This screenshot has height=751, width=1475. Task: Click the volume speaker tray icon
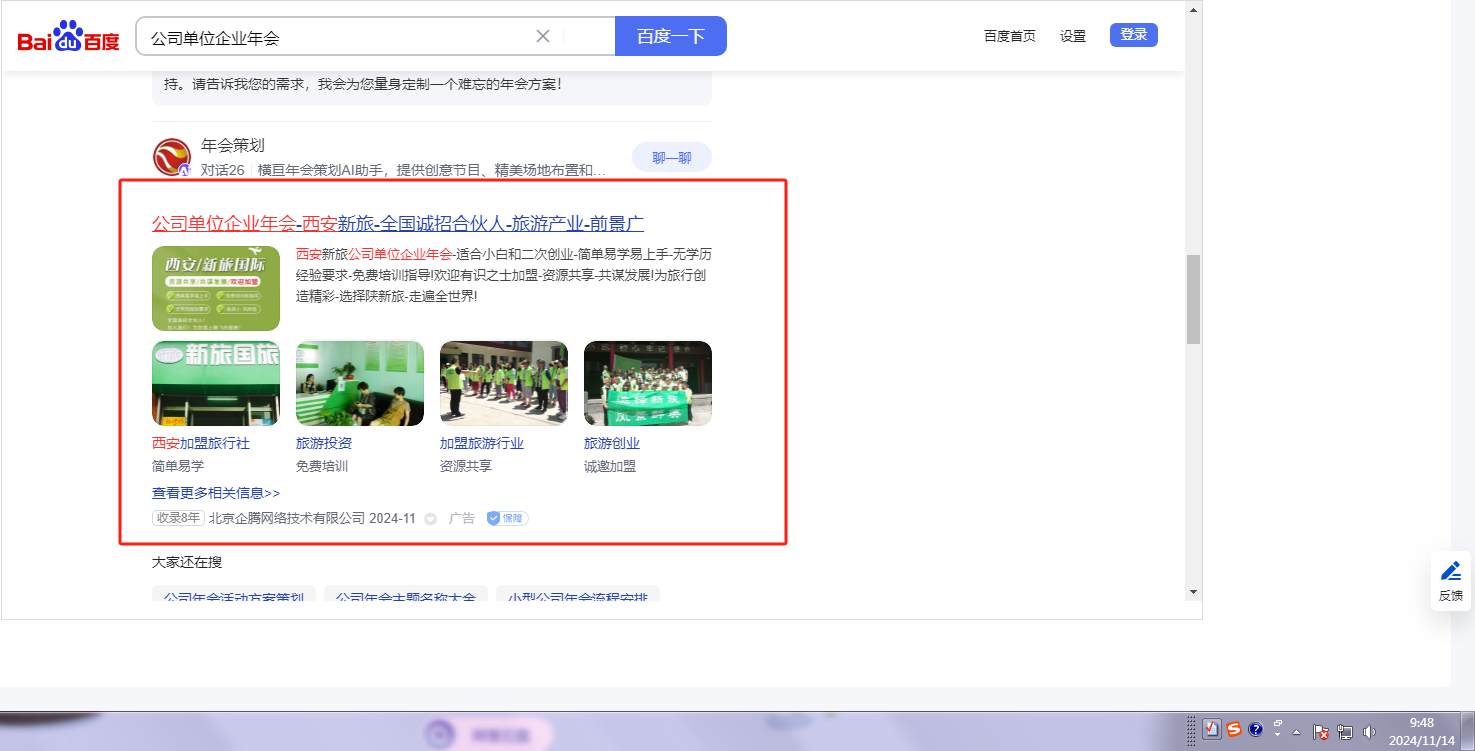click(x=1370, y=731)
